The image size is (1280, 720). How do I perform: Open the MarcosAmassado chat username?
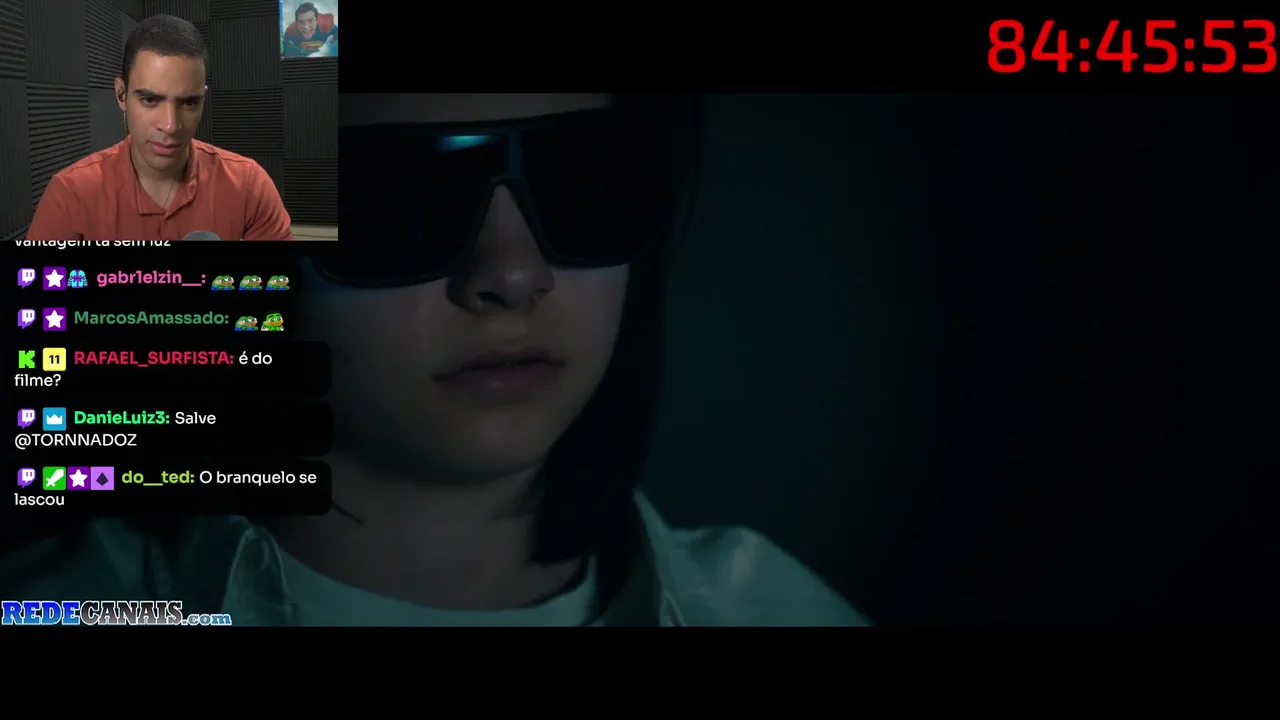click(x=151, y=318)
